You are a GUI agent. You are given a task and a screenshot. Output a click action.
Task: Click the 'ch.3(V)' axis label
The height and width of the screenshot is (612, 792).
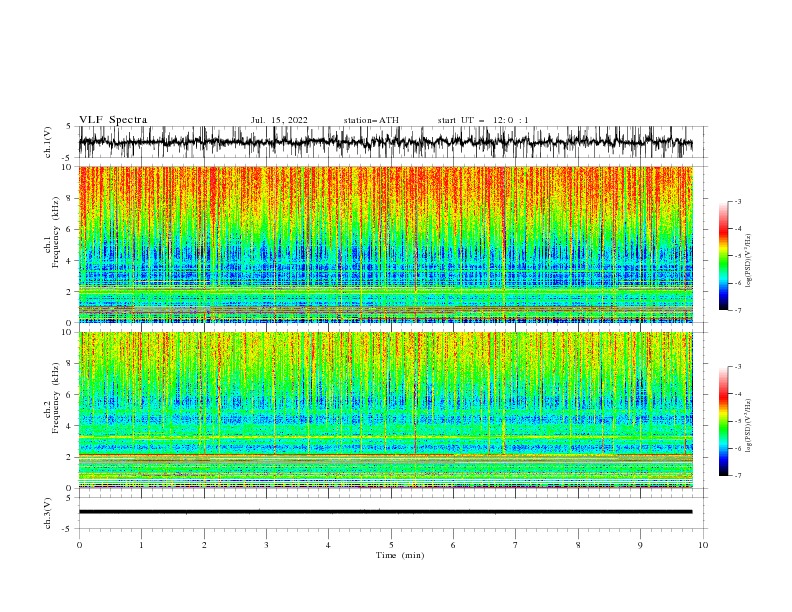pos(48,513)
